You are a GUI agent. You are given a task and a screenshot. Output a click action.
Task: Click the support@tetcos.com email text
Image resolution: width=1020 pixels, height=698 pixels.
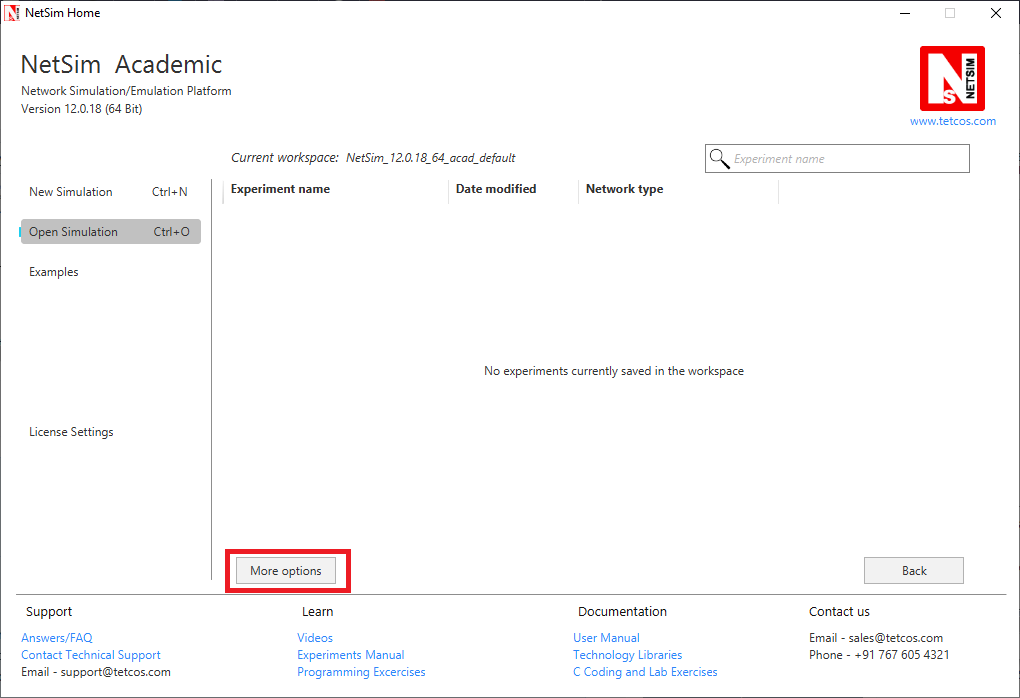116,672
